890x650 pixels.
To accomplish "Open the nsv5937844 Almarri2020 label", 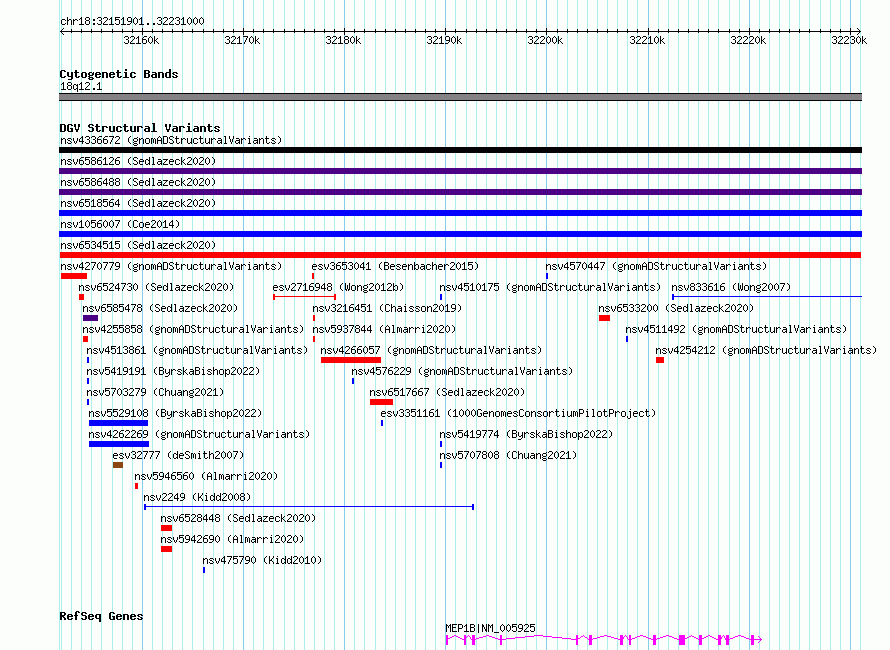I will click(384, 329).
